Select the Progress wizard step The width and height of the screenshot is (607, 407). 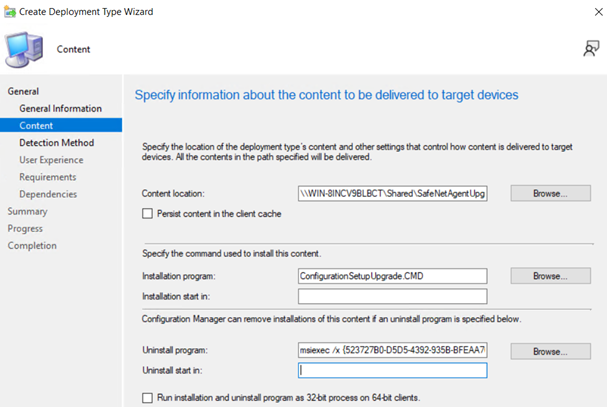click(x=25, y=228)
